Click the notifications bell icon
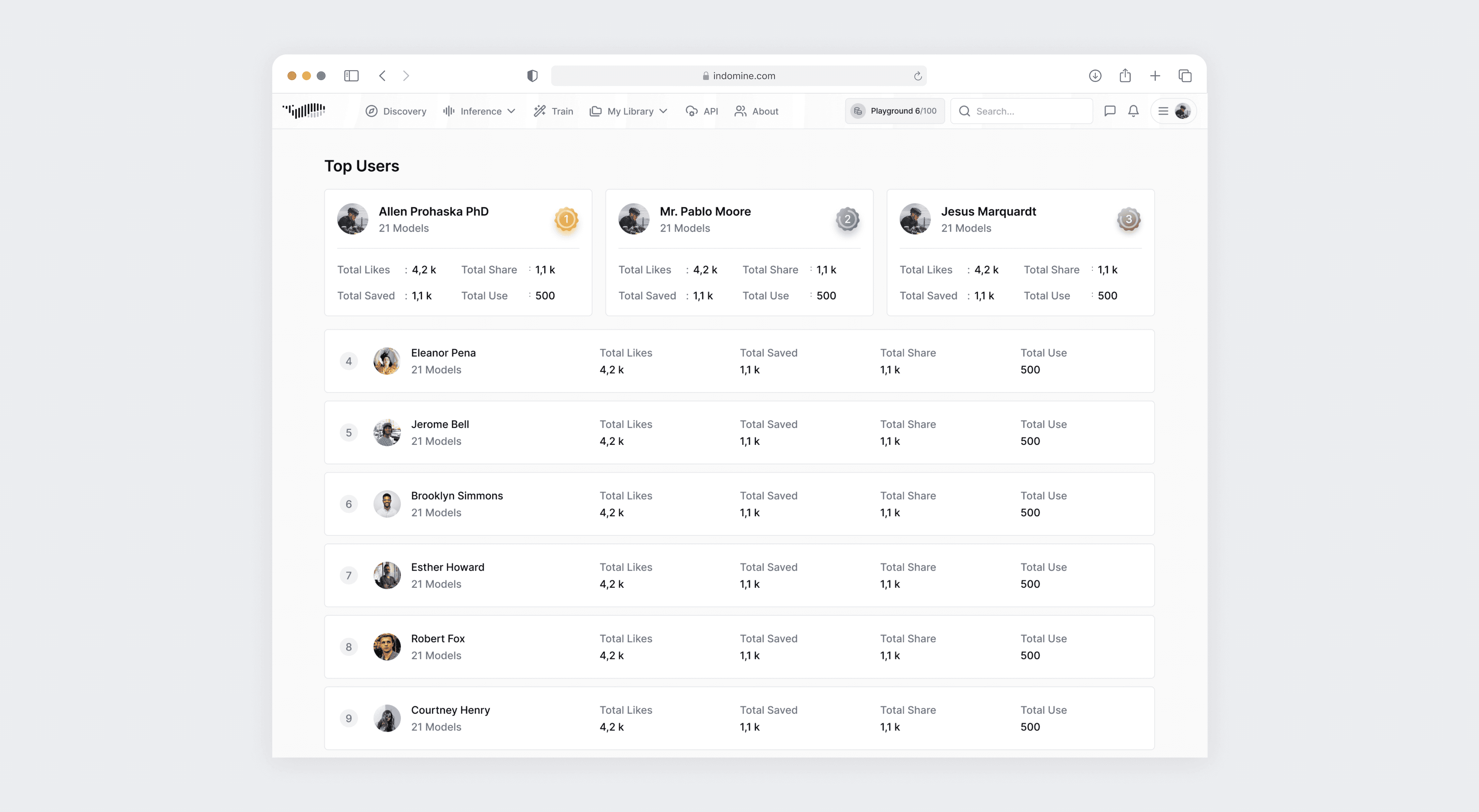The image size is (1479, 812). pyautogui.click(x=1133, y=111)
